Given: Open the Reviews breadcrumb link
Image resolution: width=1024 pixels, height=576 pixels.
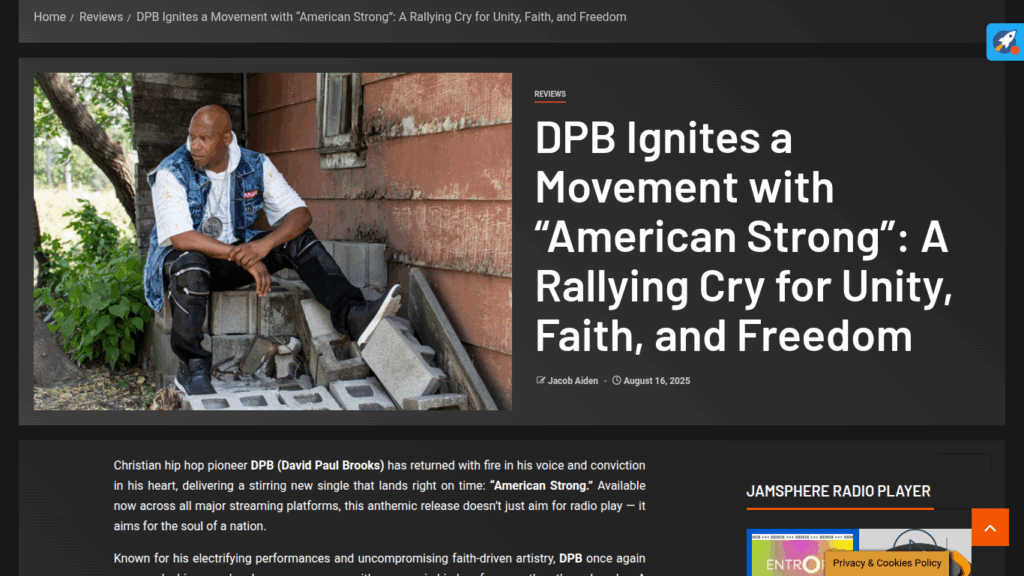Looking at the screenshot, I should [x=101, y=17].
